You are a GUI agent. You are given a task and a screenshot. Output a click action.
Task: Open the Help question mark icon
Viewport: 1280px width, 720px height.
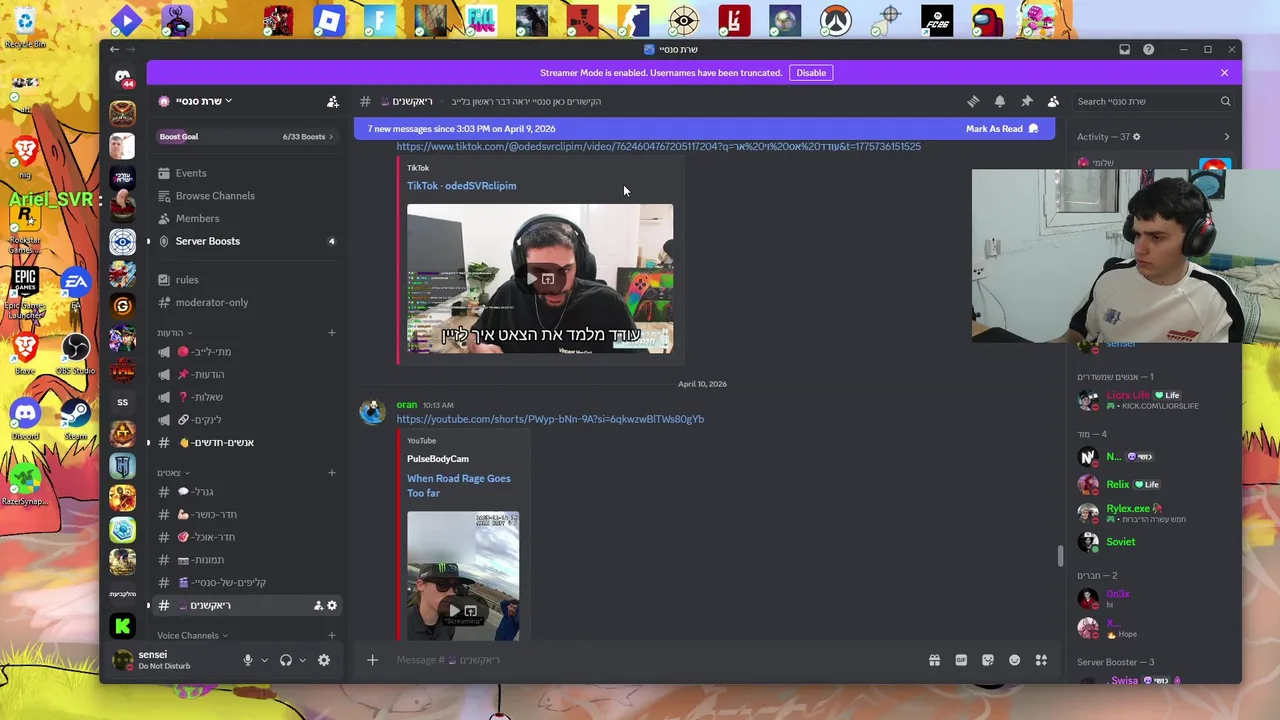[x=1148, y=49]
